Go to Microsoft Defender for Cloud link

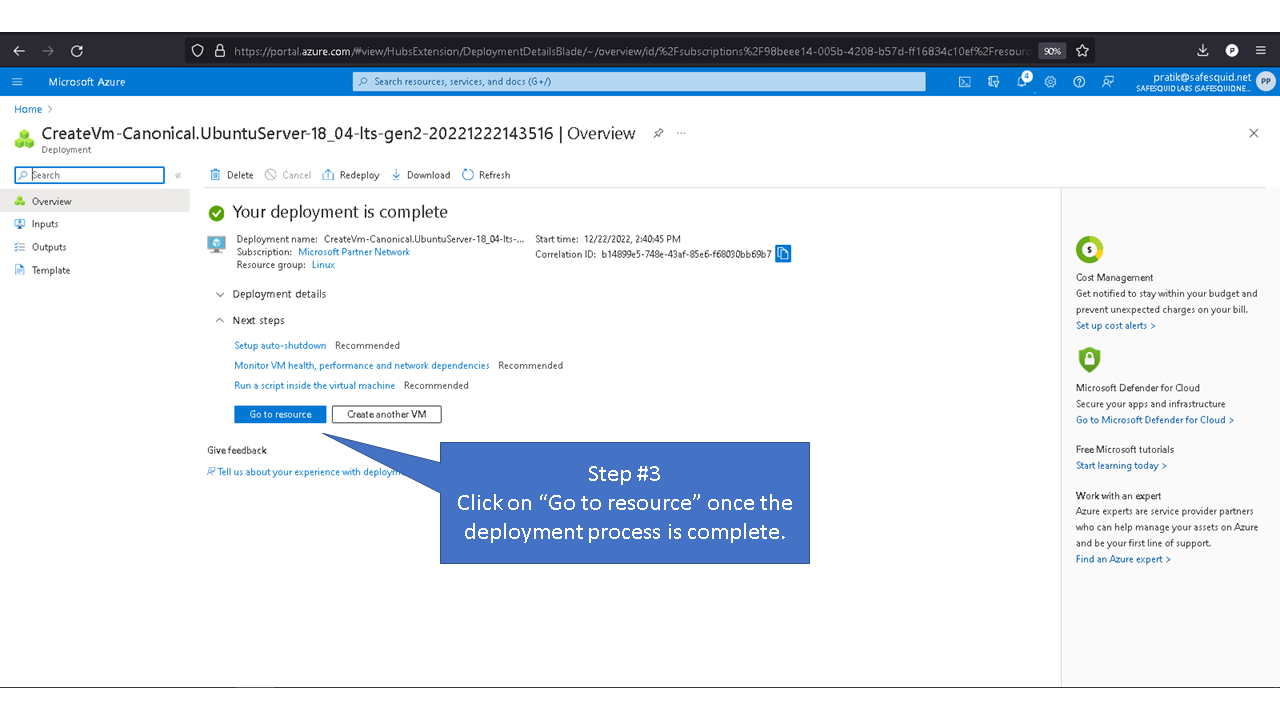pyautogui.click(x=1155, y=420)
